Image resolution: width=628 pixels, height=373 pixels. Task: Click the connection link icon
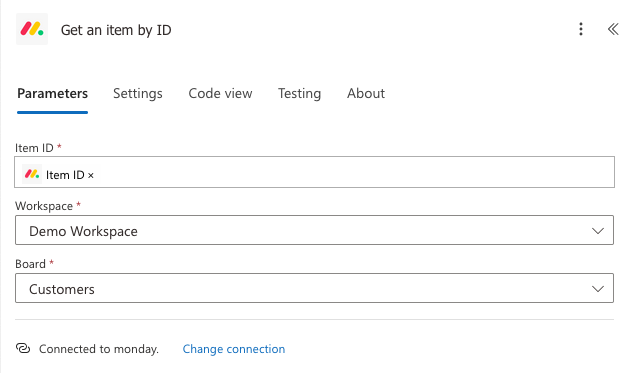(23, 348)
